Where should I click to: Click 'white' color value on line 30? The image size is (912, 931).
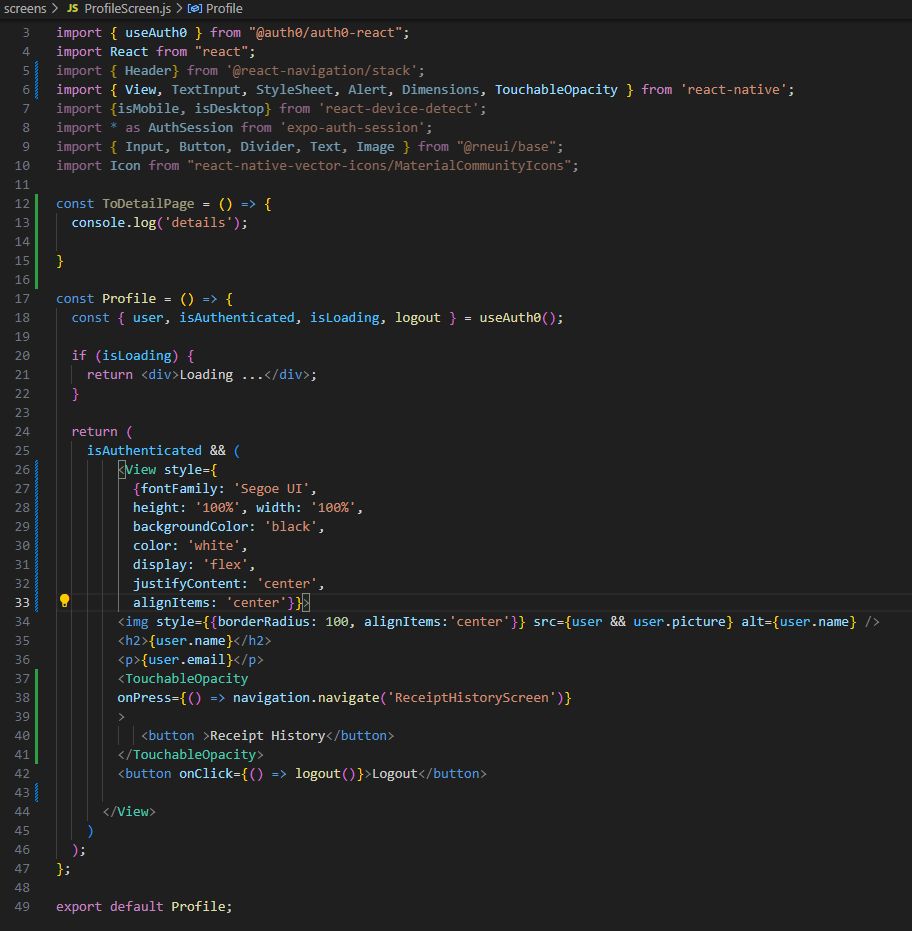tap(214, 546)
